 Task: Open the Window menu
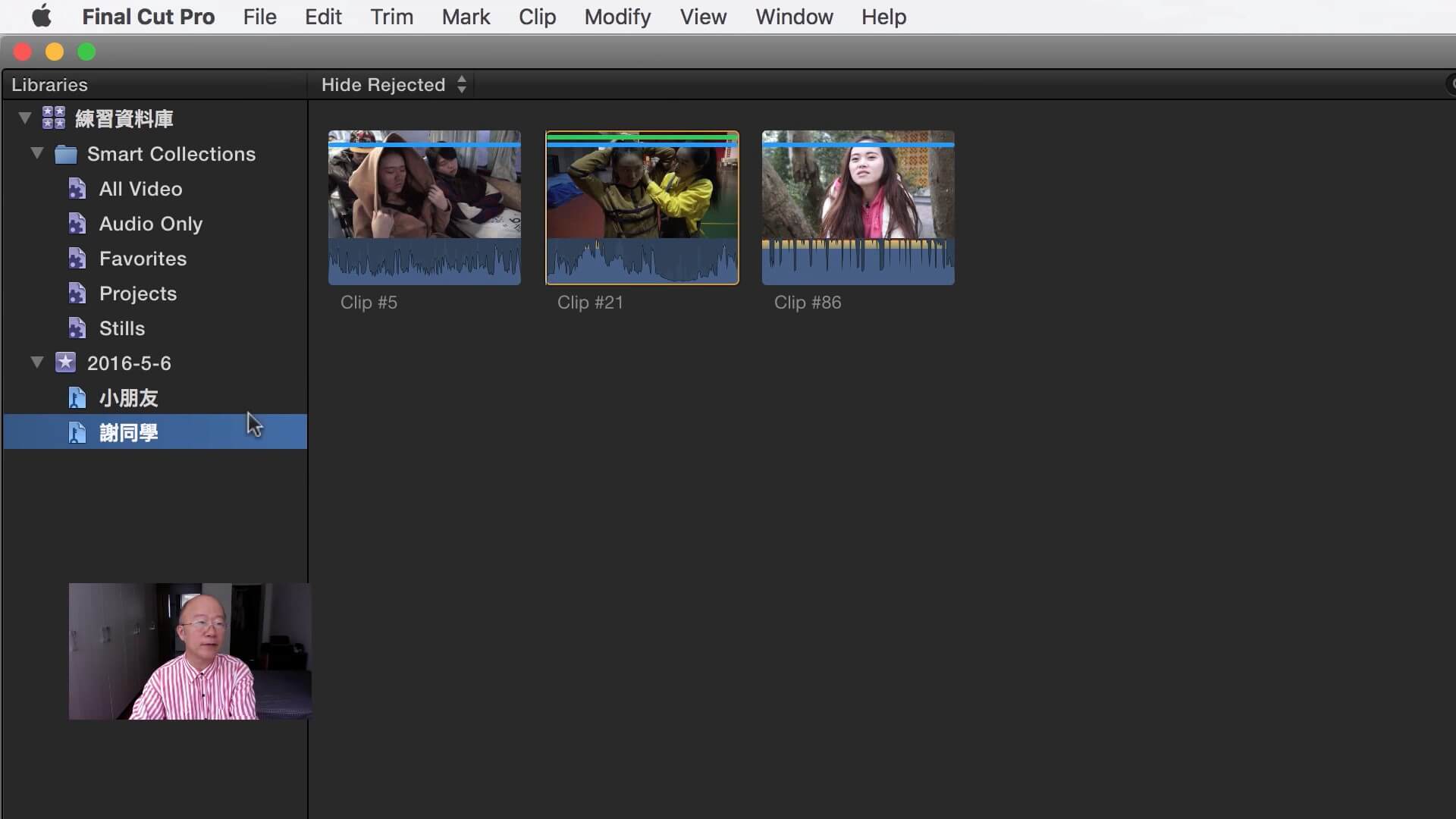(794, 17)
